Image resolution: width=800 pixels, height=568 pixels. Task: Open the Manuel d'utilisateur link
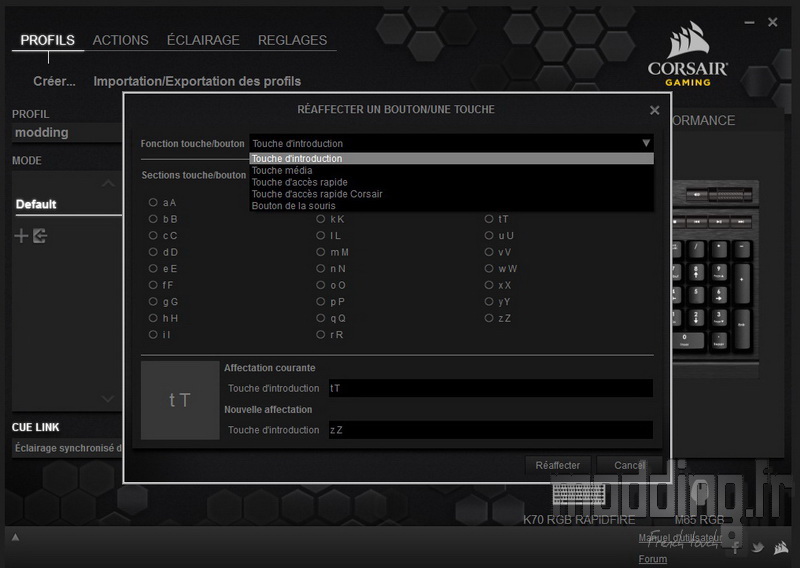[680, 537]
